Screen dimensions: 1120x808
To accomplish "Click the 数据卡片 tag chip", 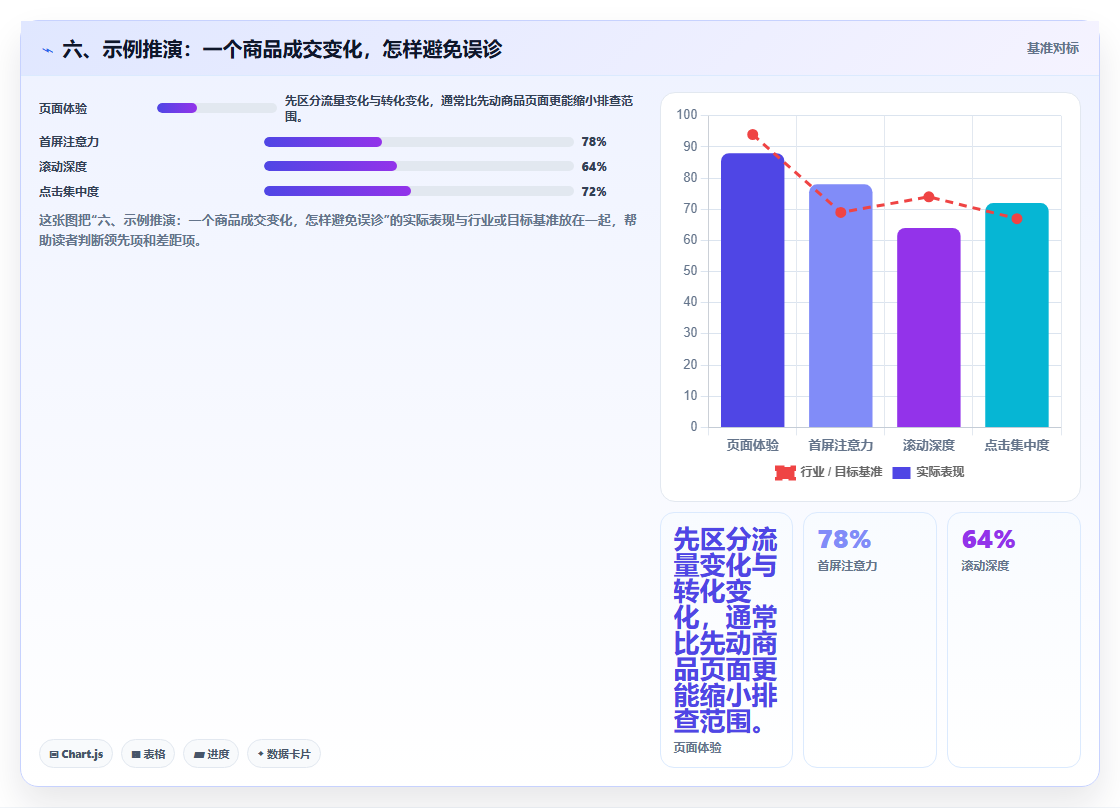I will click(x=284, y=754).
